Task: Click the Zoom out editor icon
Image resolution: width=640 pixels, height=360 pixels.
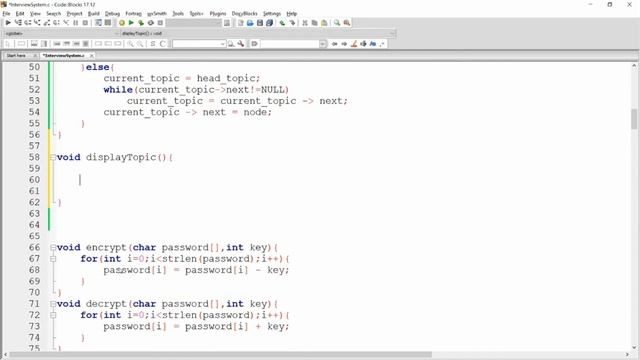Action: coord(140,44)
